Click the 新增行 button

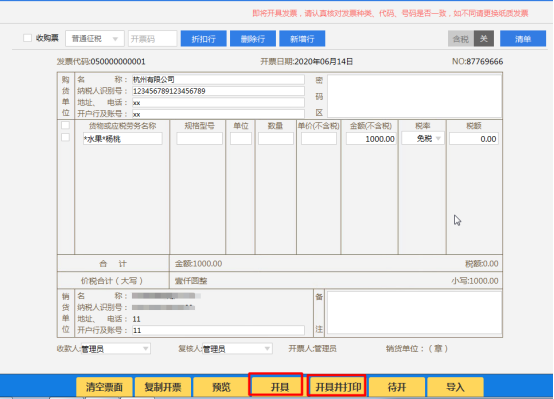click(x=302, y=39)
